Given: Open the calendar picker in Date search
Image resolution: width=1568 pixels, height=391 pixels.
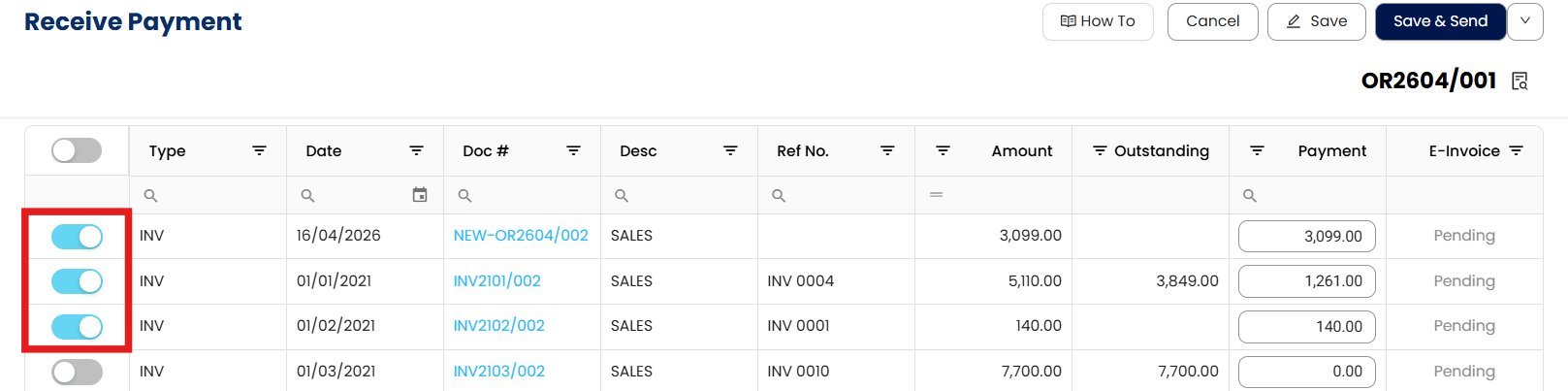Looking at the screenshot, I should click(420, 195).
